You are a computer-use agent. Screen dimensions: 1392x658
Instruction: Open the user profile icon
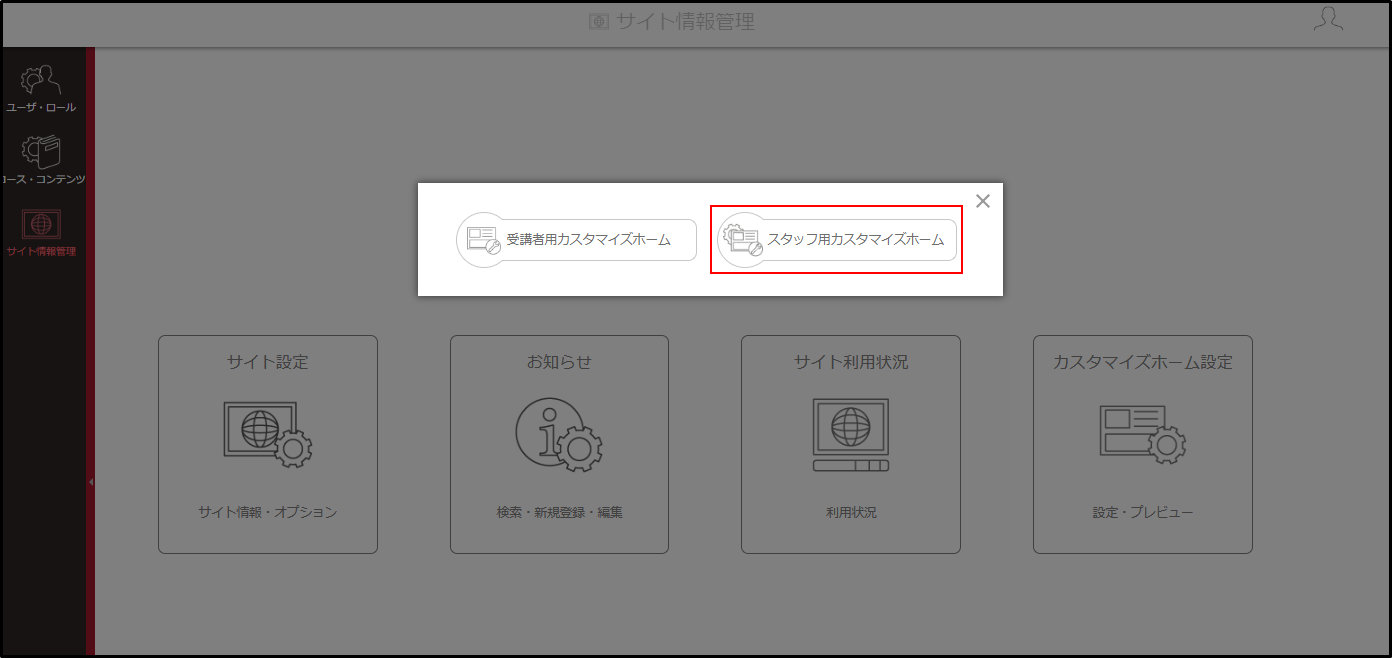1328,20
